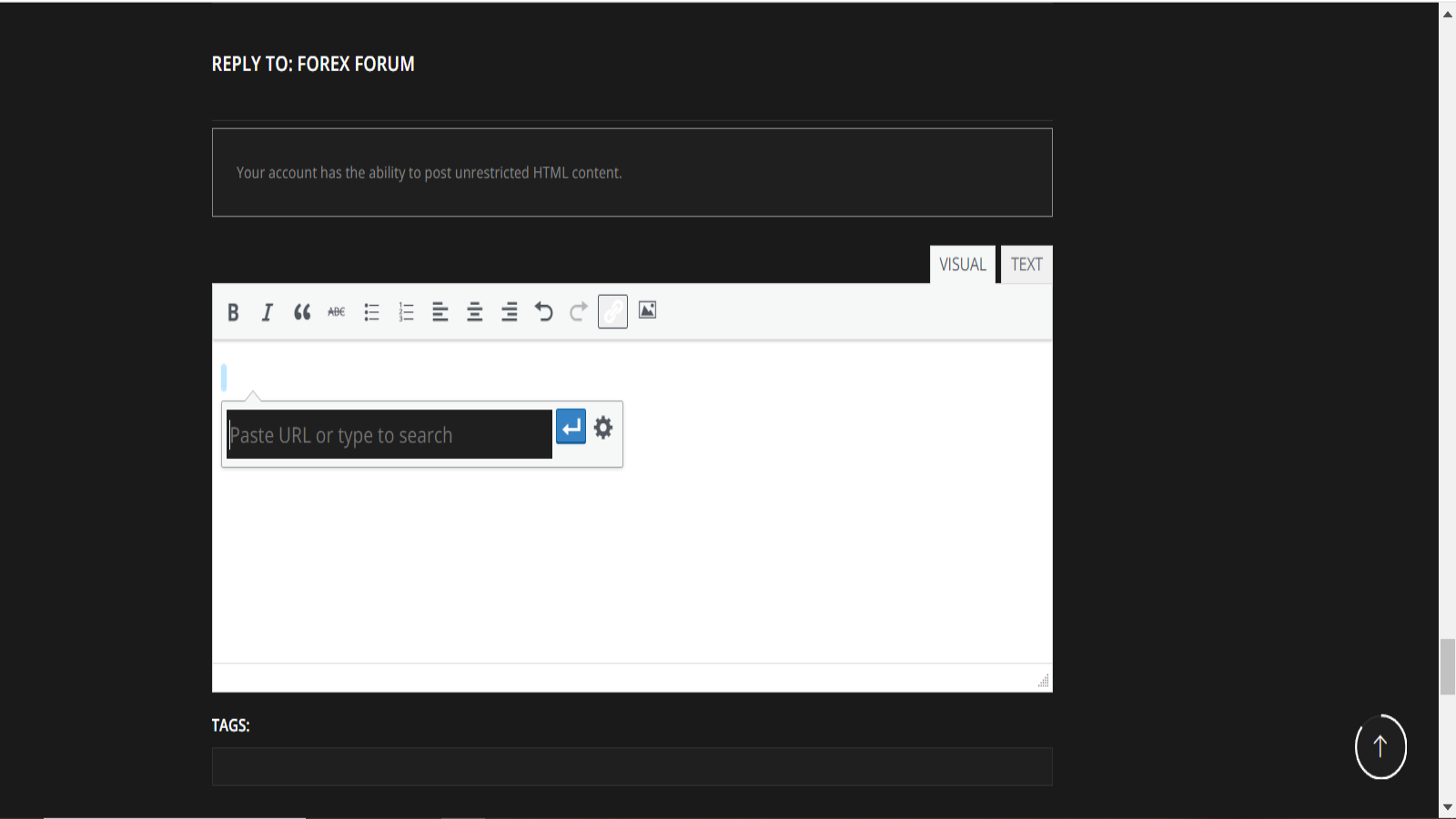Image resolution: width=1456 pixels, height=819 pixels.
Task: Click into the Tags input field
Action: (632, 767)
